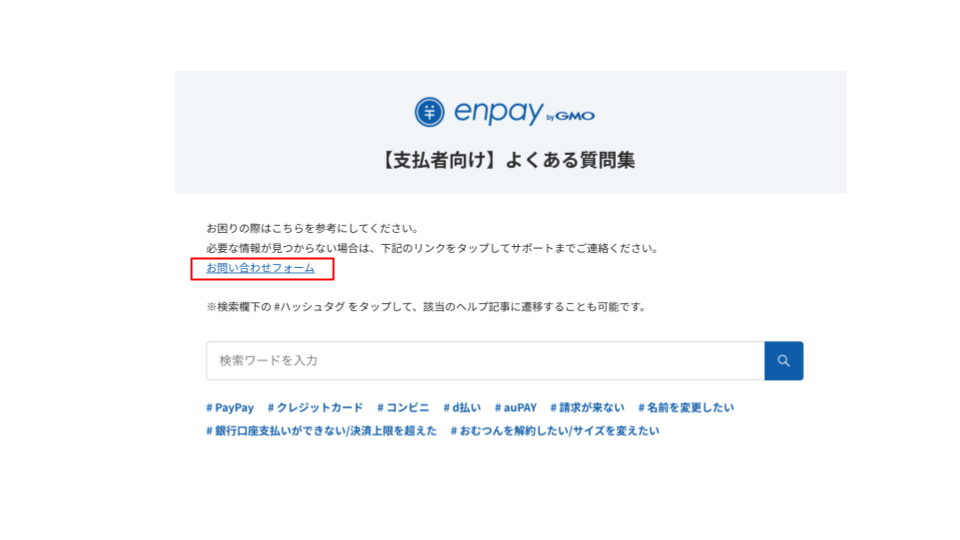Click the magnifying glass search button
Image resolution: width=960 pixels, height=540 pixels.
[783, 361]
